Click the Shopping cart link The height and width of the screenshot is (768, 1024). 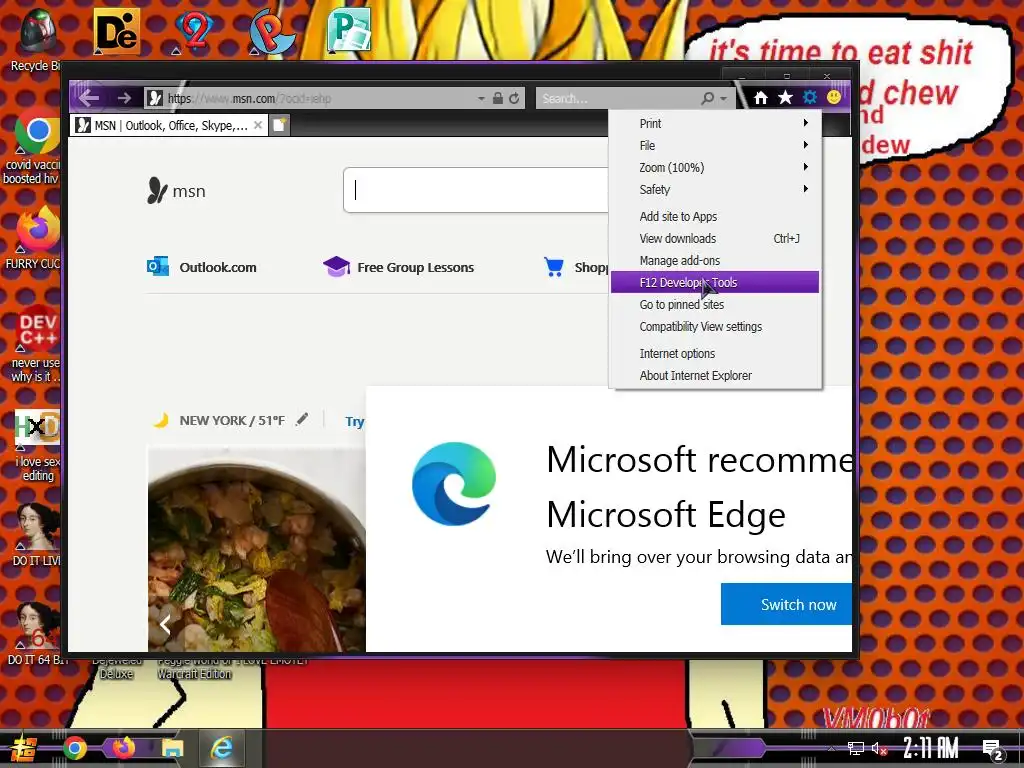coord(575,267)
